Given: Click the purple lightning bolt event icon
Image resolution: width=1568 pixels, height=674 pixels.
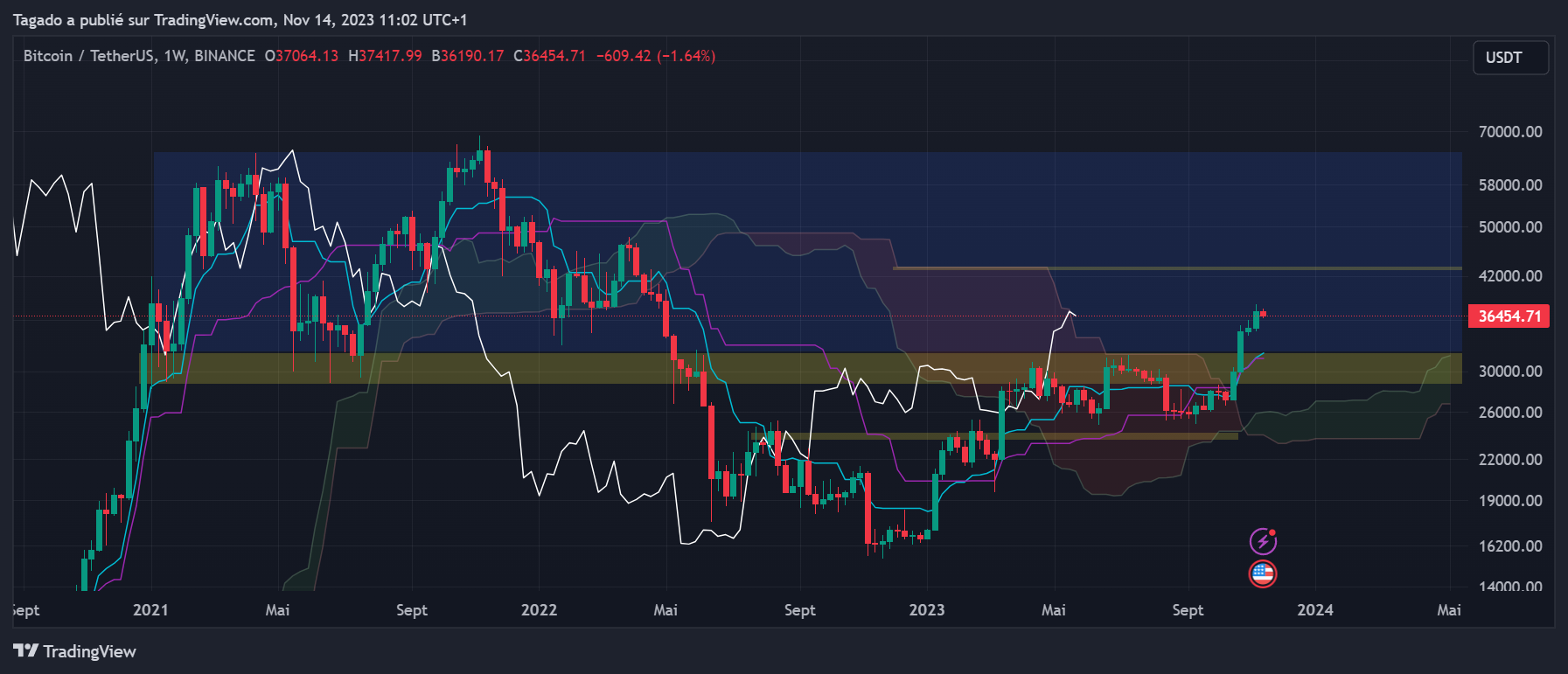Looking at the screenshot, I should click(x=1263, y=542).
